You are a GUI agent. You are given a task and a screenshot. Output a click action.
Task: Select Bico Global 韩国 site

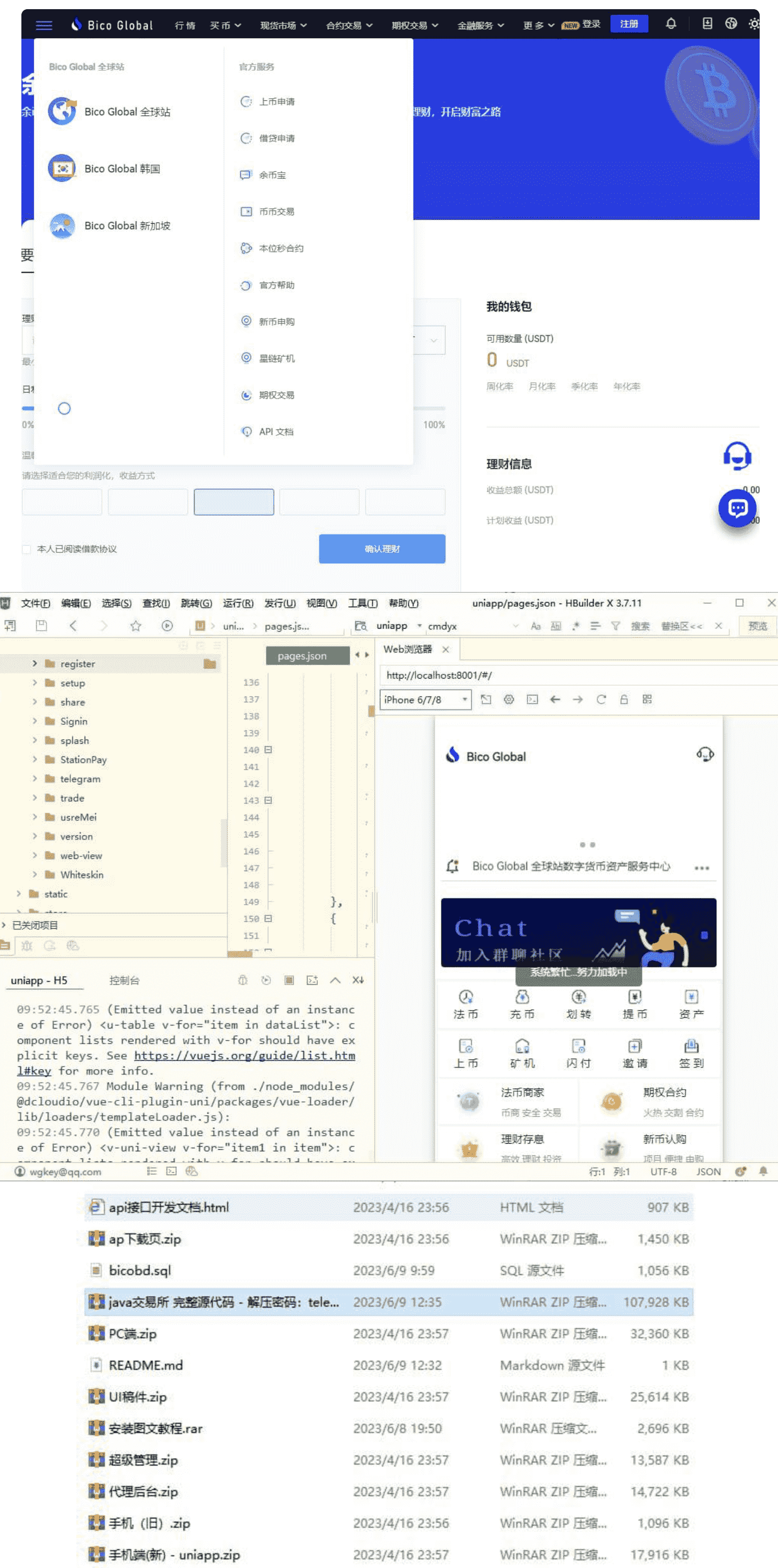point(104,169)
